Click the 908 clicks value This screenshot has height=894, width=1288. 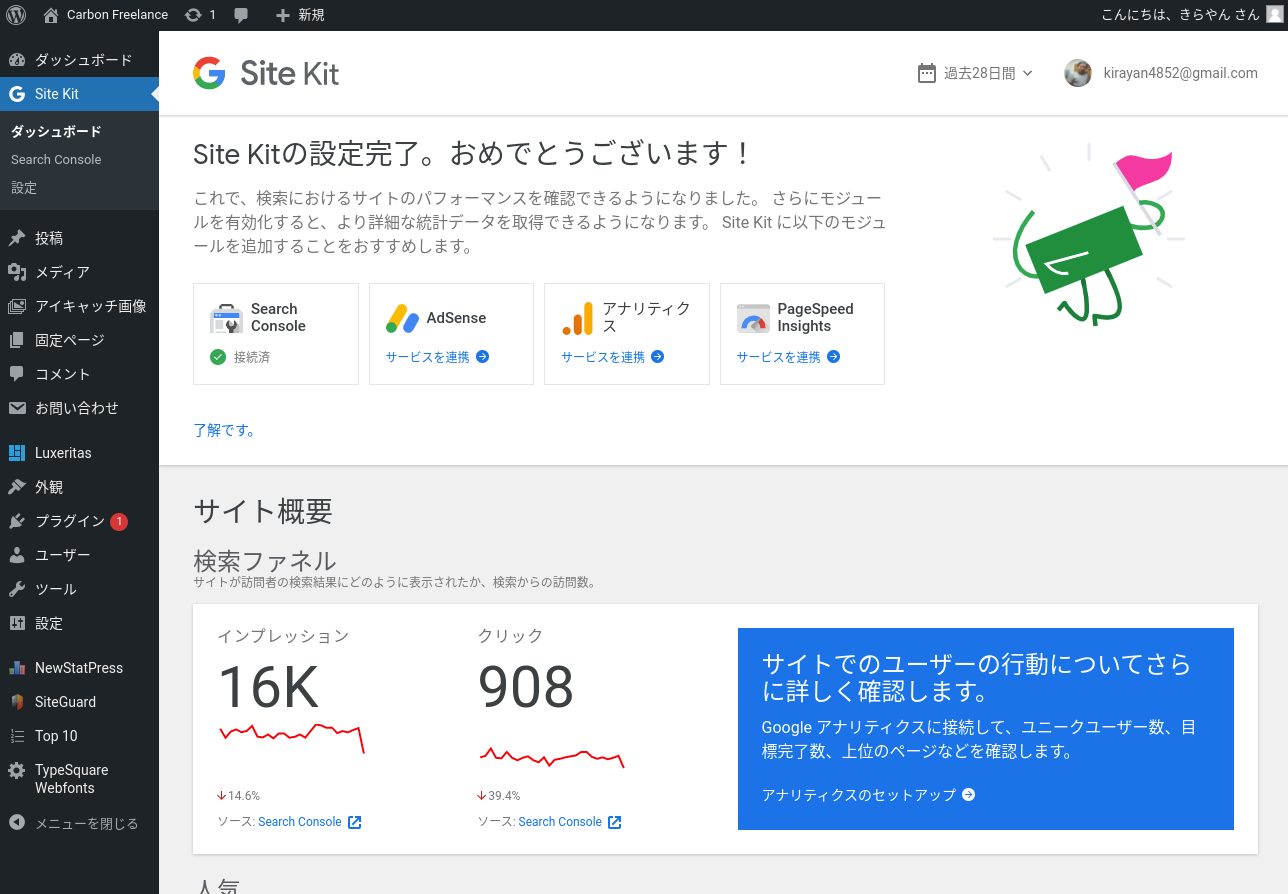tap(526, 688)
